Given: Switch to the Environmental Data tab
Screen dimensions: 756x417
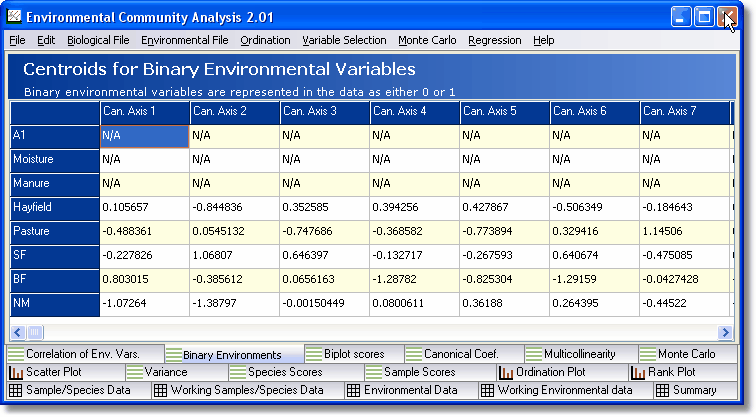Looking at the screenshot, I should (x=411, y=390).
